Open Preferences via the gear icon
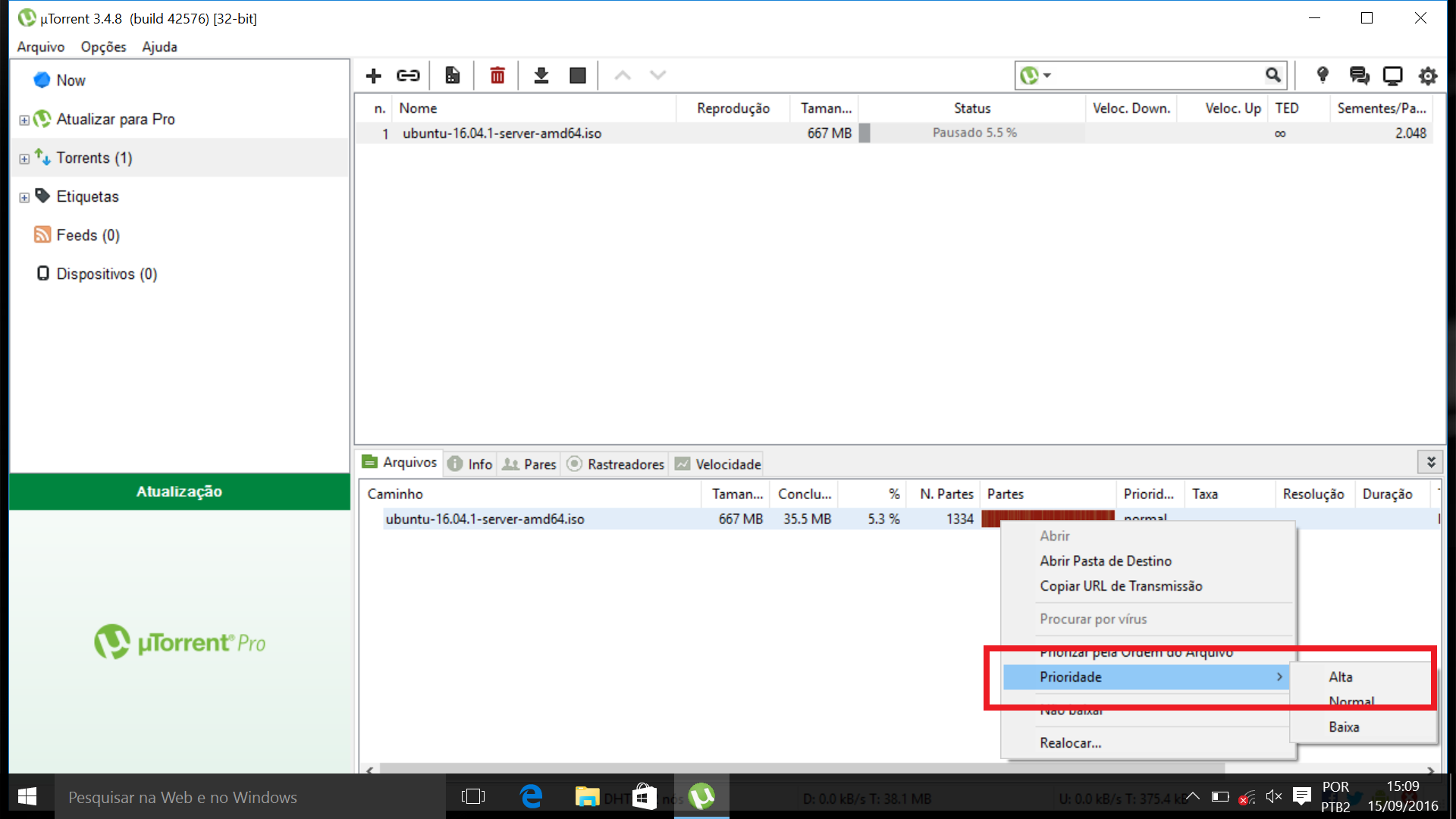Viewport: 1456px width, 819px height. tap(1428, 76)
